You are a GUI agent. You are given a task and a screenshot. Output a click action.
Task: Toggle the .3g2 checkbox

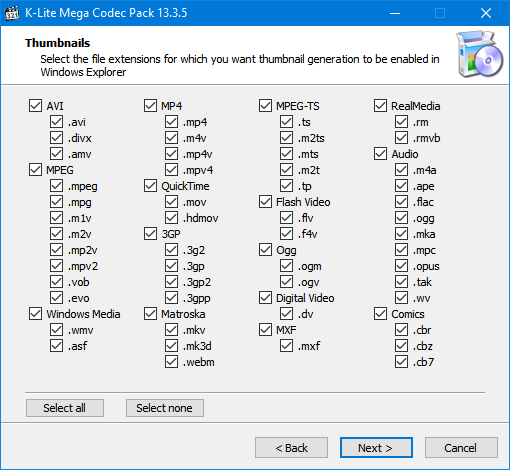[171, 250]
